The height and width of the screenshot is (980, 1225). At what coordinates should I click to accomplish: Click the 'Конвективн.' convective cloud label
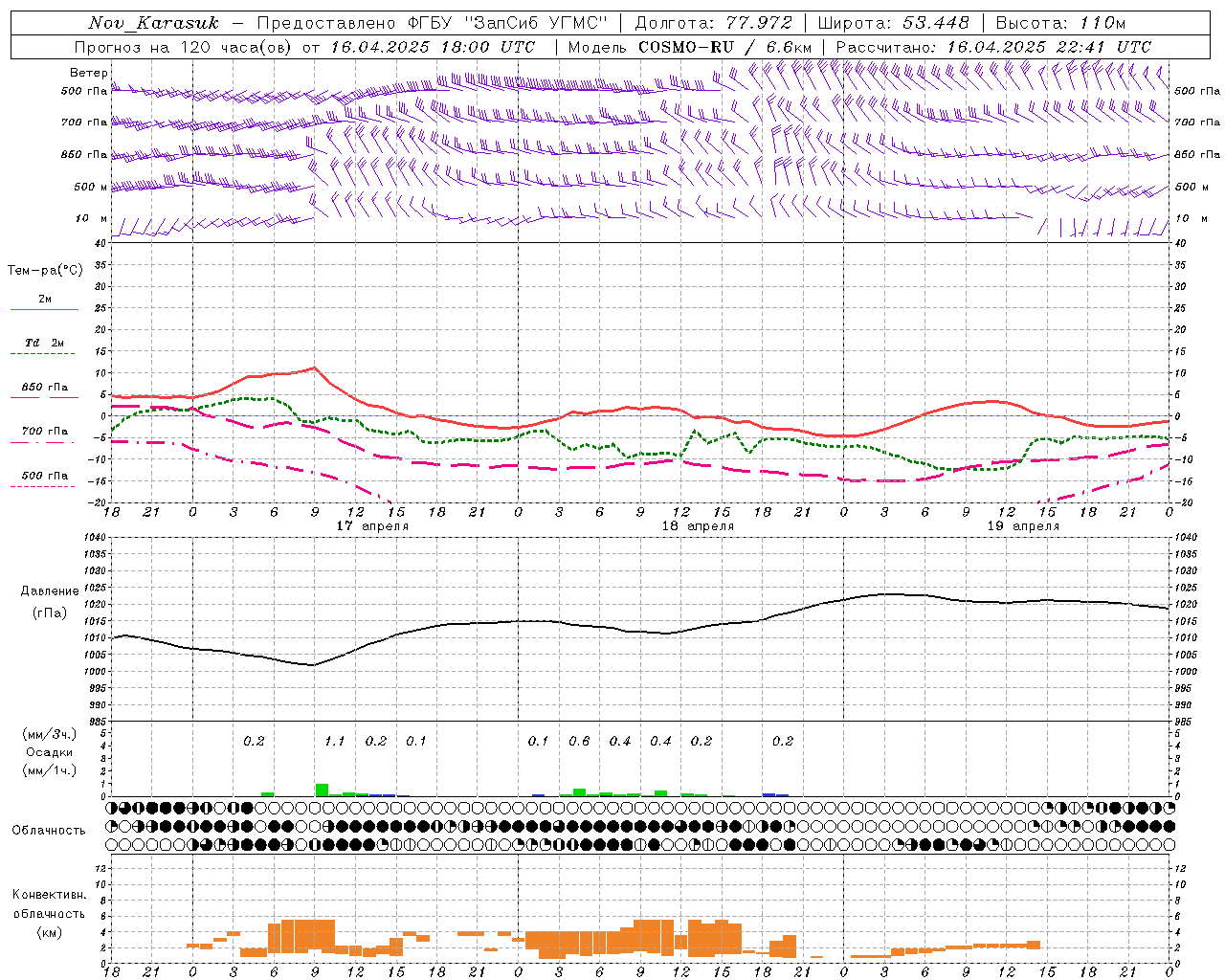click(x=49, y=895)
